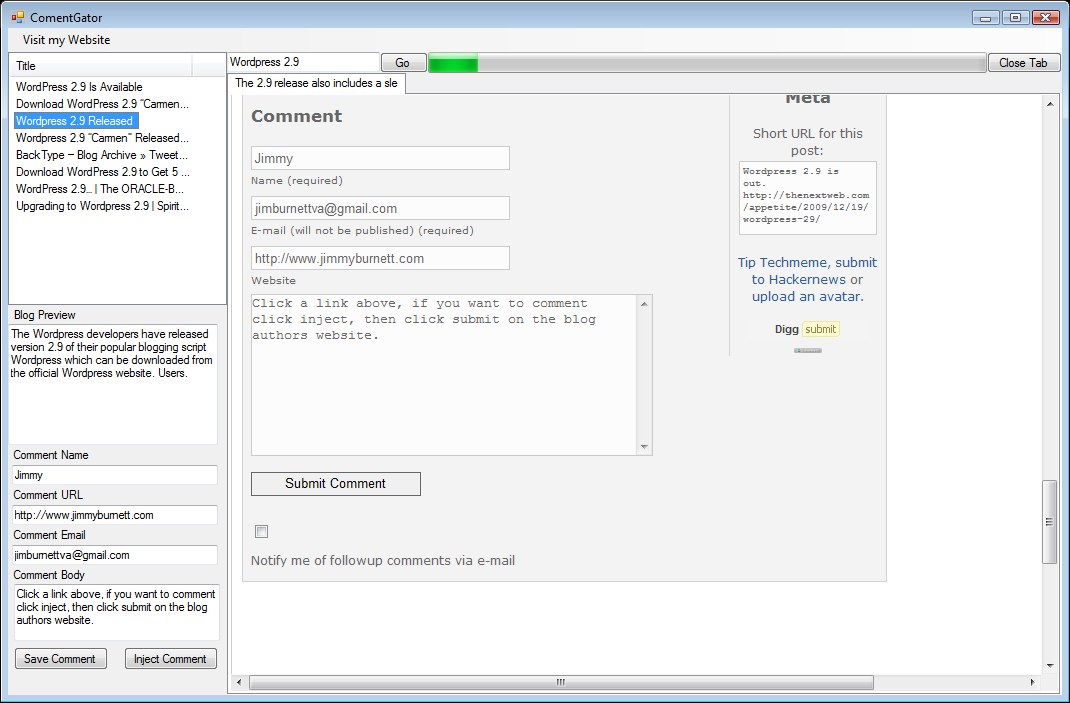Click the browser vertical scrollbar thumb
1070x703 pixels.
[x=1050, y=522]
